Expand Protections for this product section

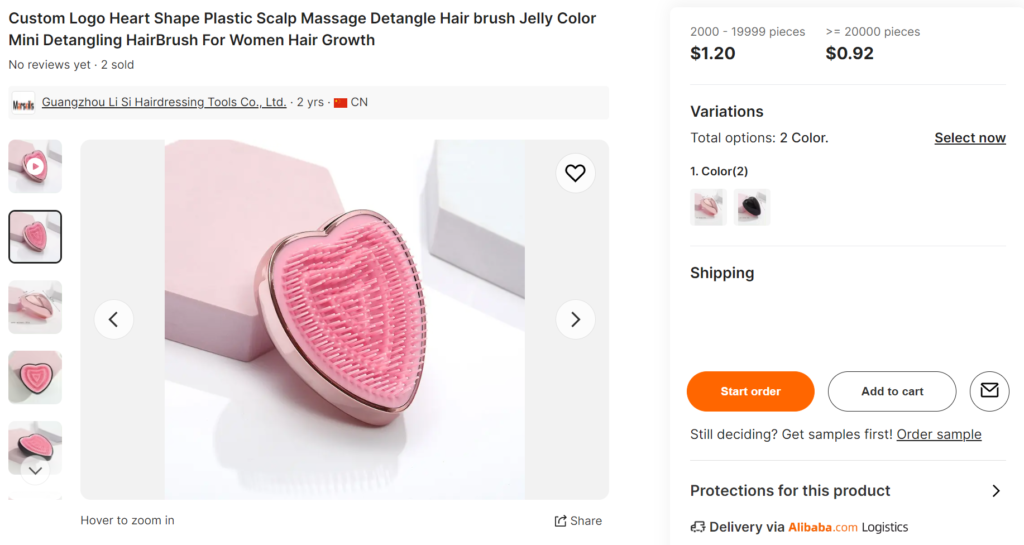[x=995, y=491]
